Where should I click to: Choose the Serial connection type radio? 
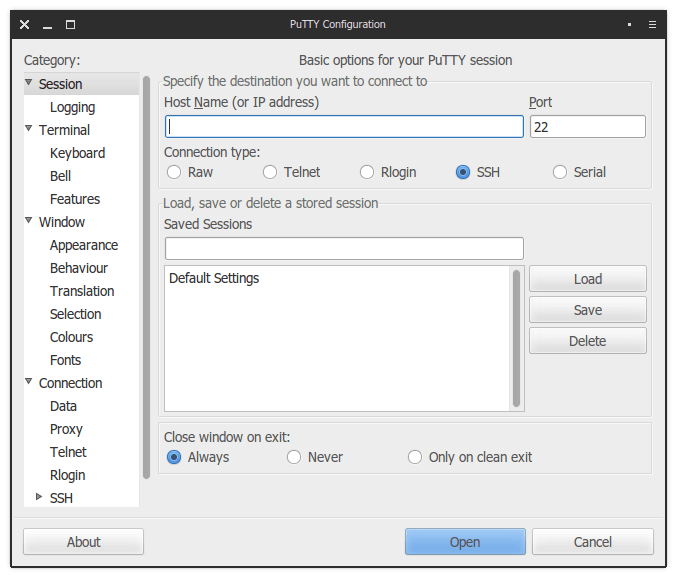click(560, 172)
